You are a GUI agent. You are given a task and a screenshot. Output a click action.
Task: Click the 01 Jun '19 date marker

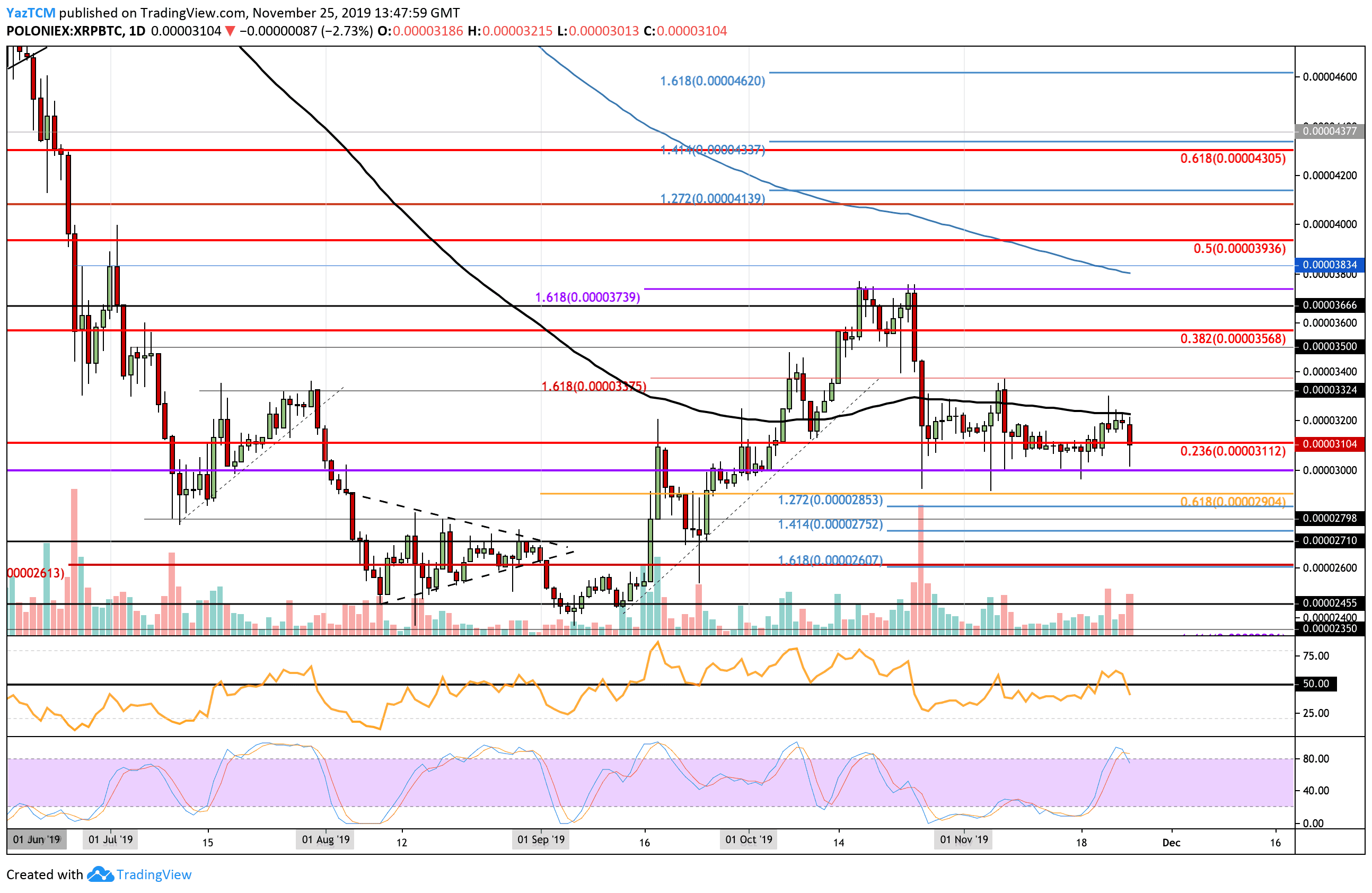click(x=37, y=839)
